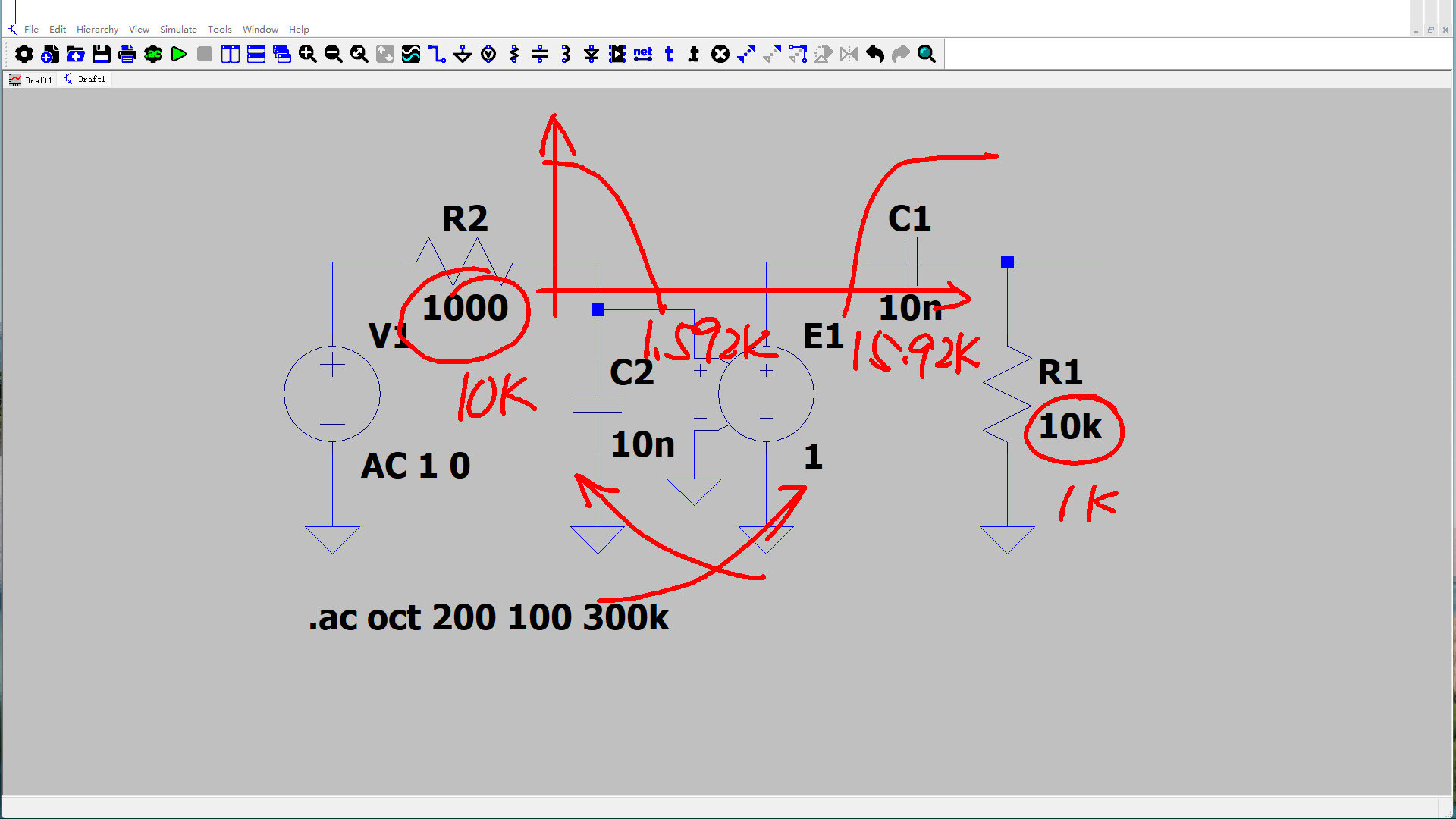Open the settings gear icon
1456x819 pixels.
click(24, 54)
